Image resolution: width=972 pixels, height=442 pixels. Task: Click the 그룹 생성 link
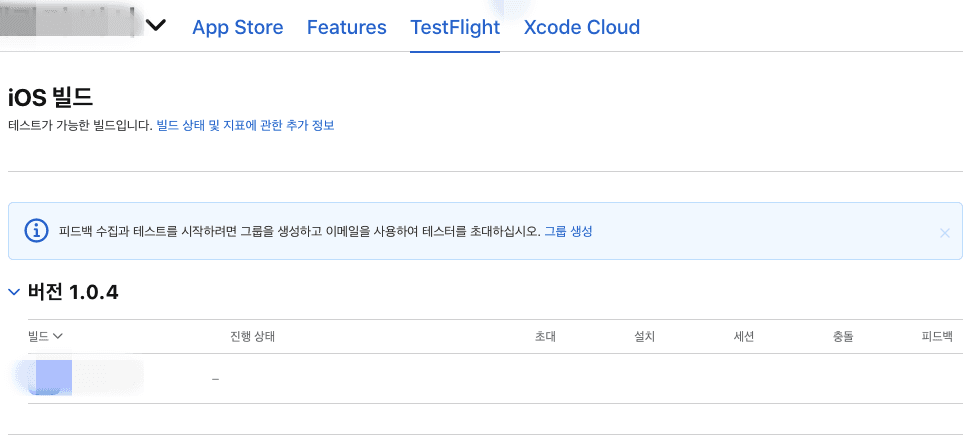click(568, 231)
